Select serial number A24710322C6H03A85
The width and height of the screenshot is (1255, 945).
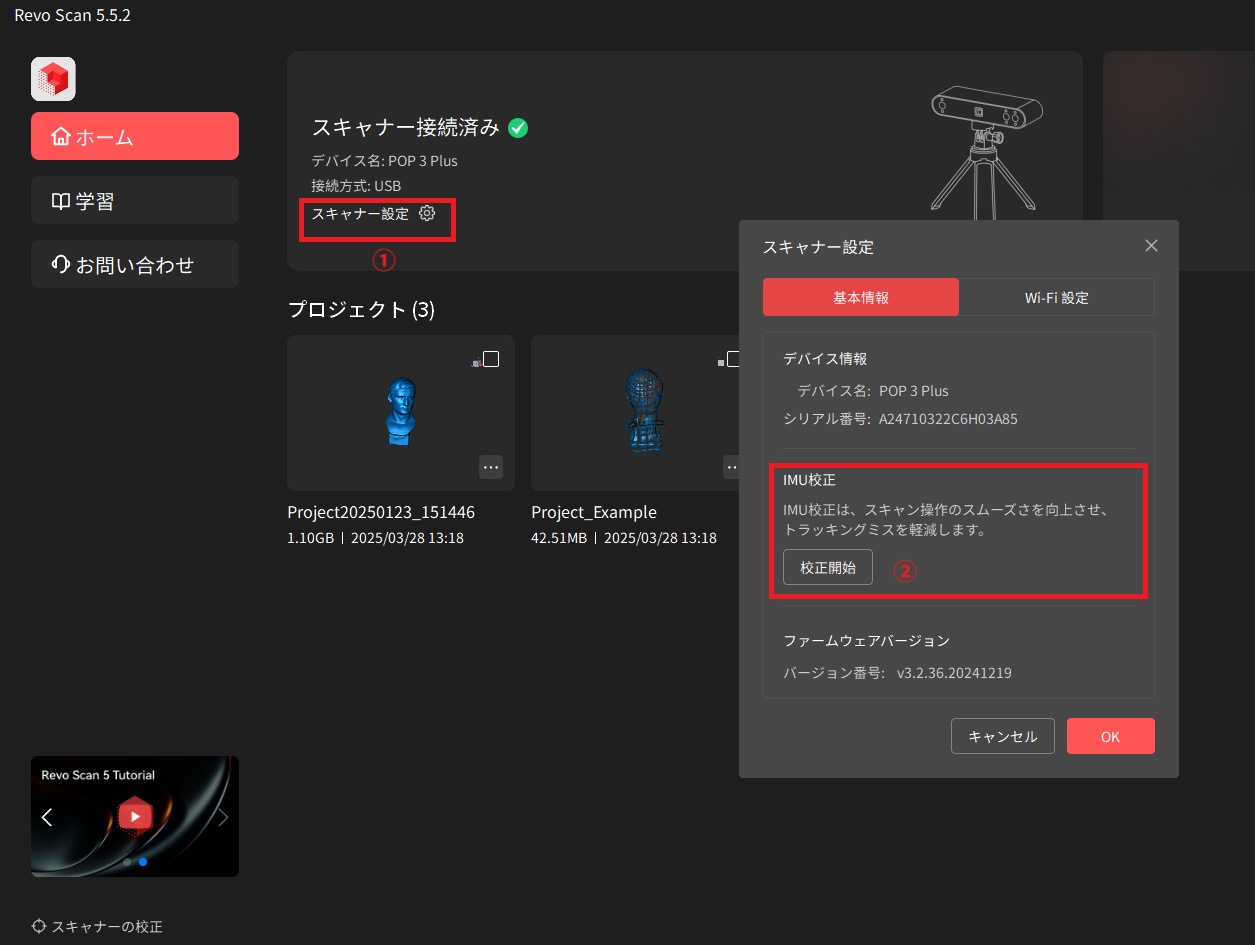coord(948,419)
